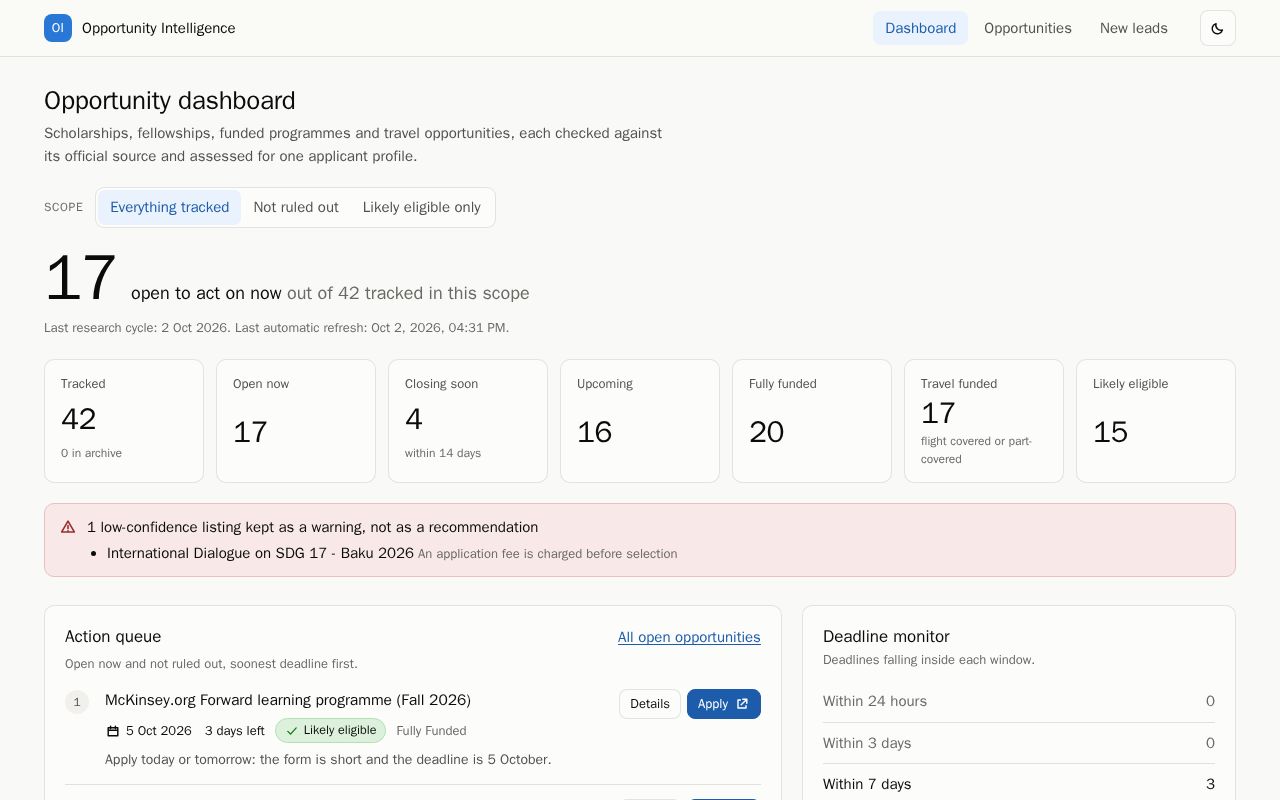The image size is (1280, 800).
Task: Open the Dashboard nav tab
Action: click(x=920, y=28)
